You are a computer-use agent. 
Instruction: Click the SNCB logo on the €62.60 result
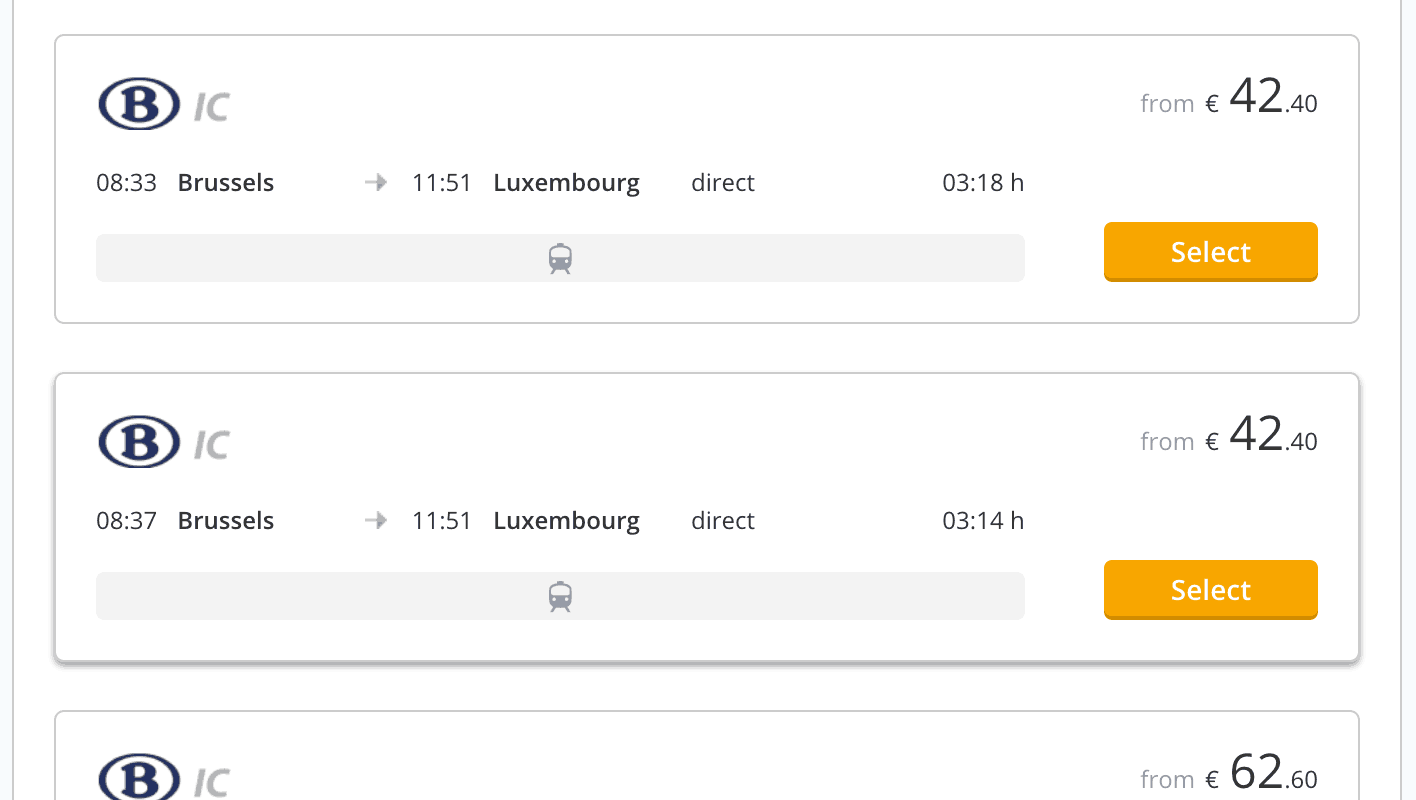[139, 779]
